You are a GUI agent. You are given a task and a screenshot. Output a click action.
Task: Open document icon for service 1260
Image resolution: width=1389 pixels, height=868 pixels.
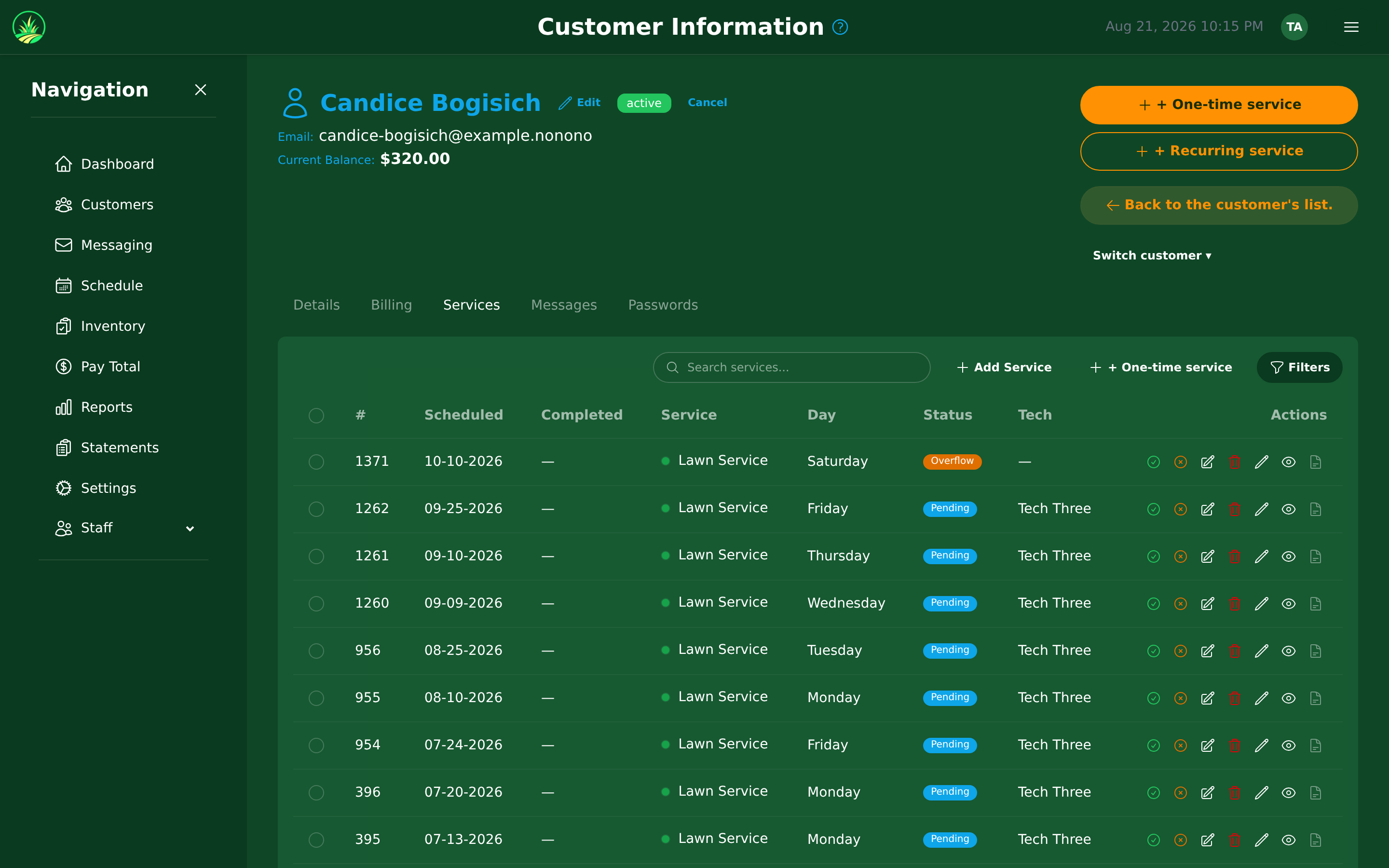click(x=1316, y=604)
